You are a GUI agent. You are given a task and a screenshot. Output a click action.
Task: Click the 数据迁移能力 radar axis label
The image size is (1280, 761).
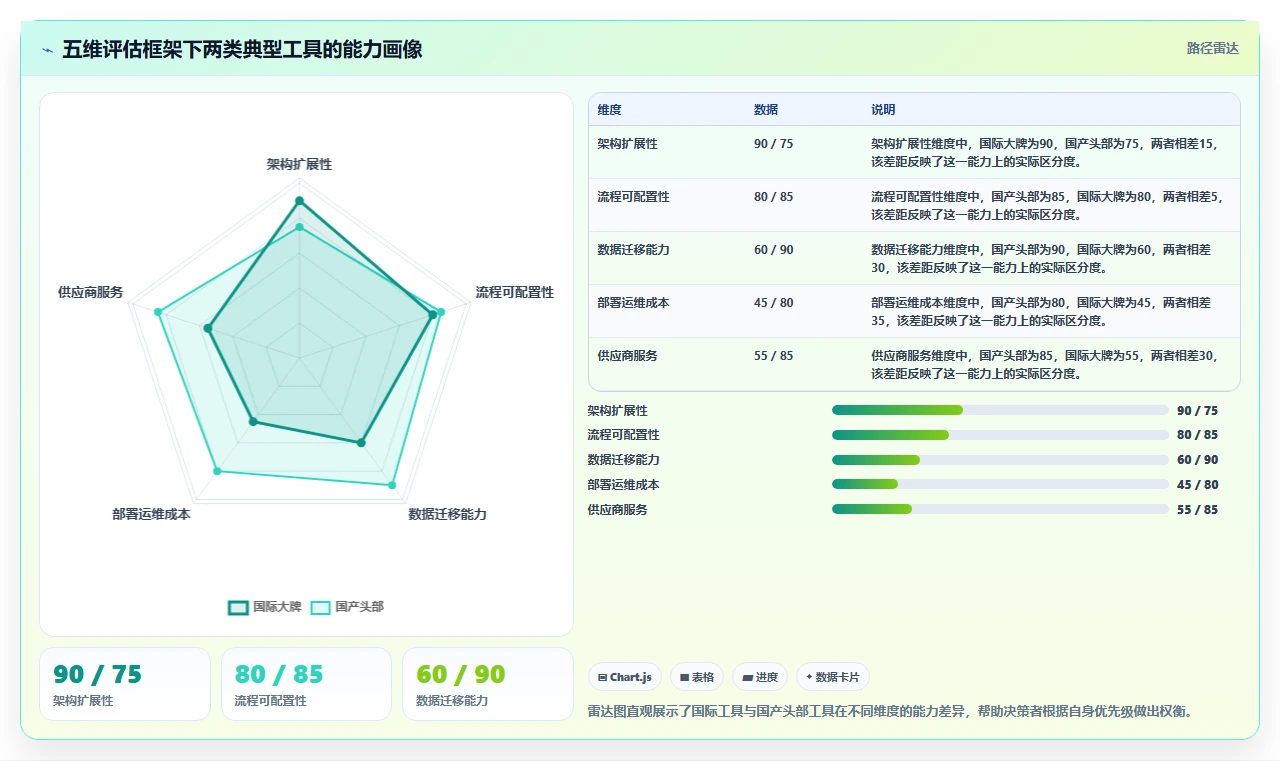click(447, 514)
